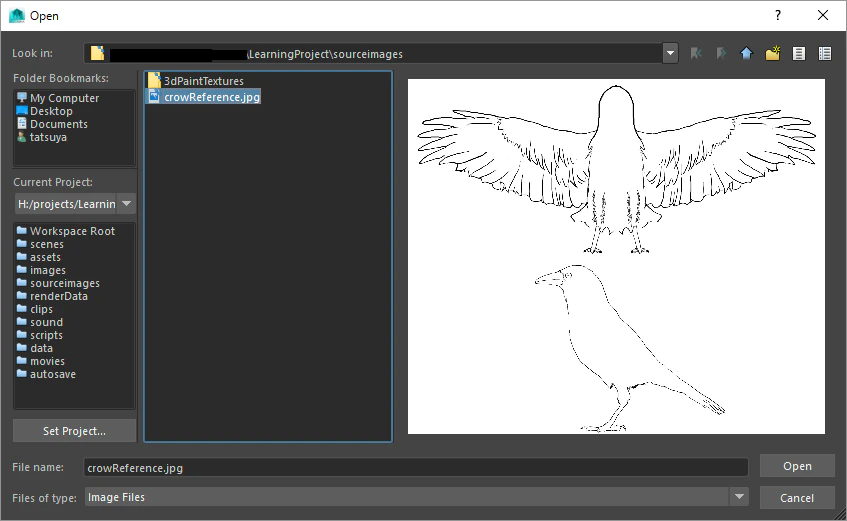
Task: Expand the Look in path dropdown
Action: 670,53
